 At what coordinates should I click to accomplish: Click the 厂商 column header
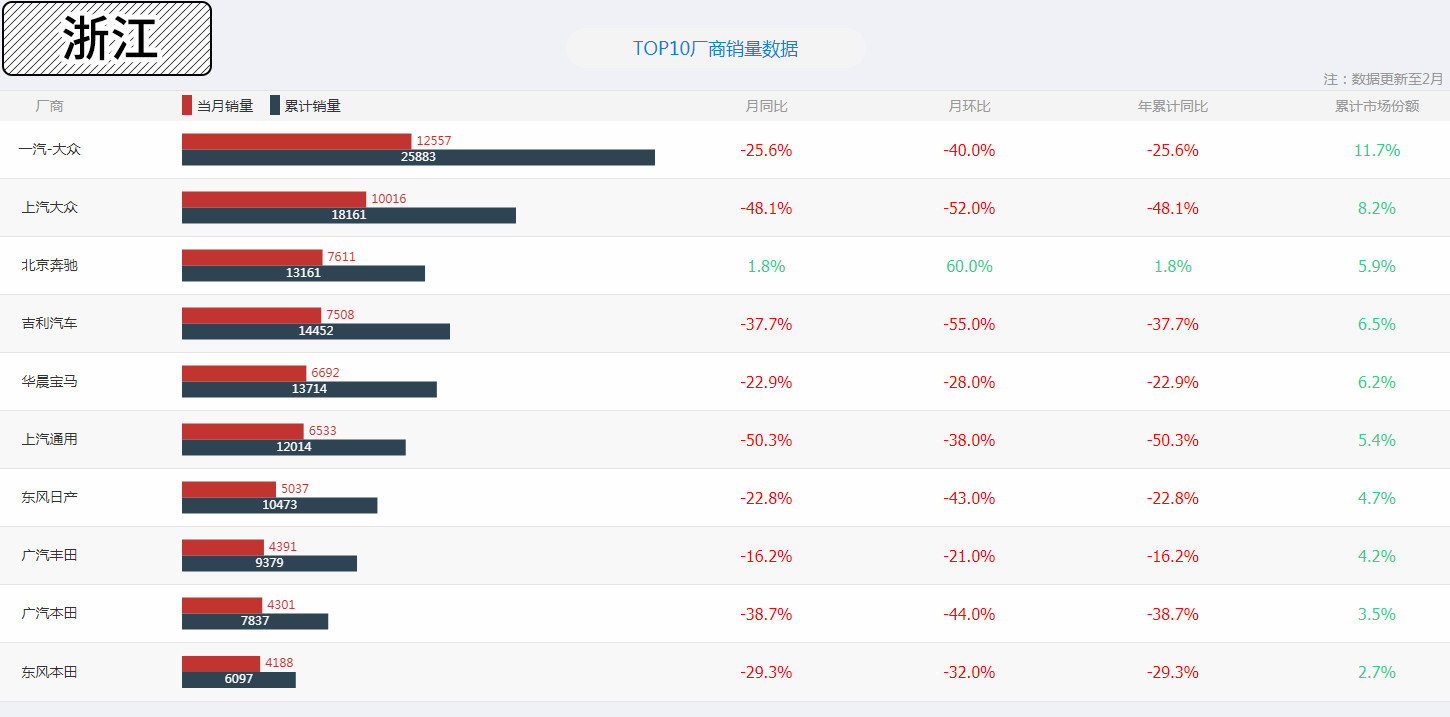pyautogui.click(x=49, y=106)
